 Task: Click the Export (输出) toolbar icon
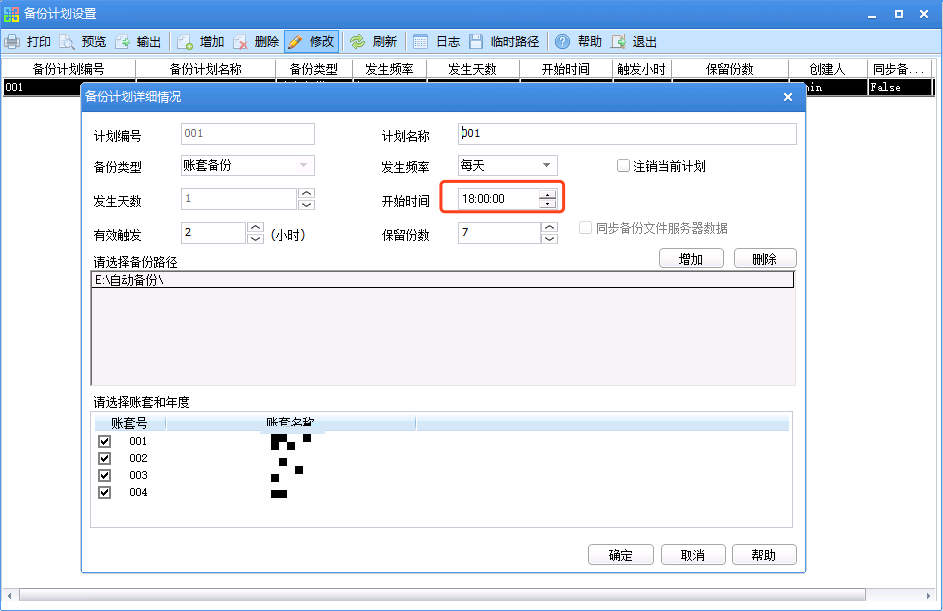pyautogui.click(x=123, y=42)
